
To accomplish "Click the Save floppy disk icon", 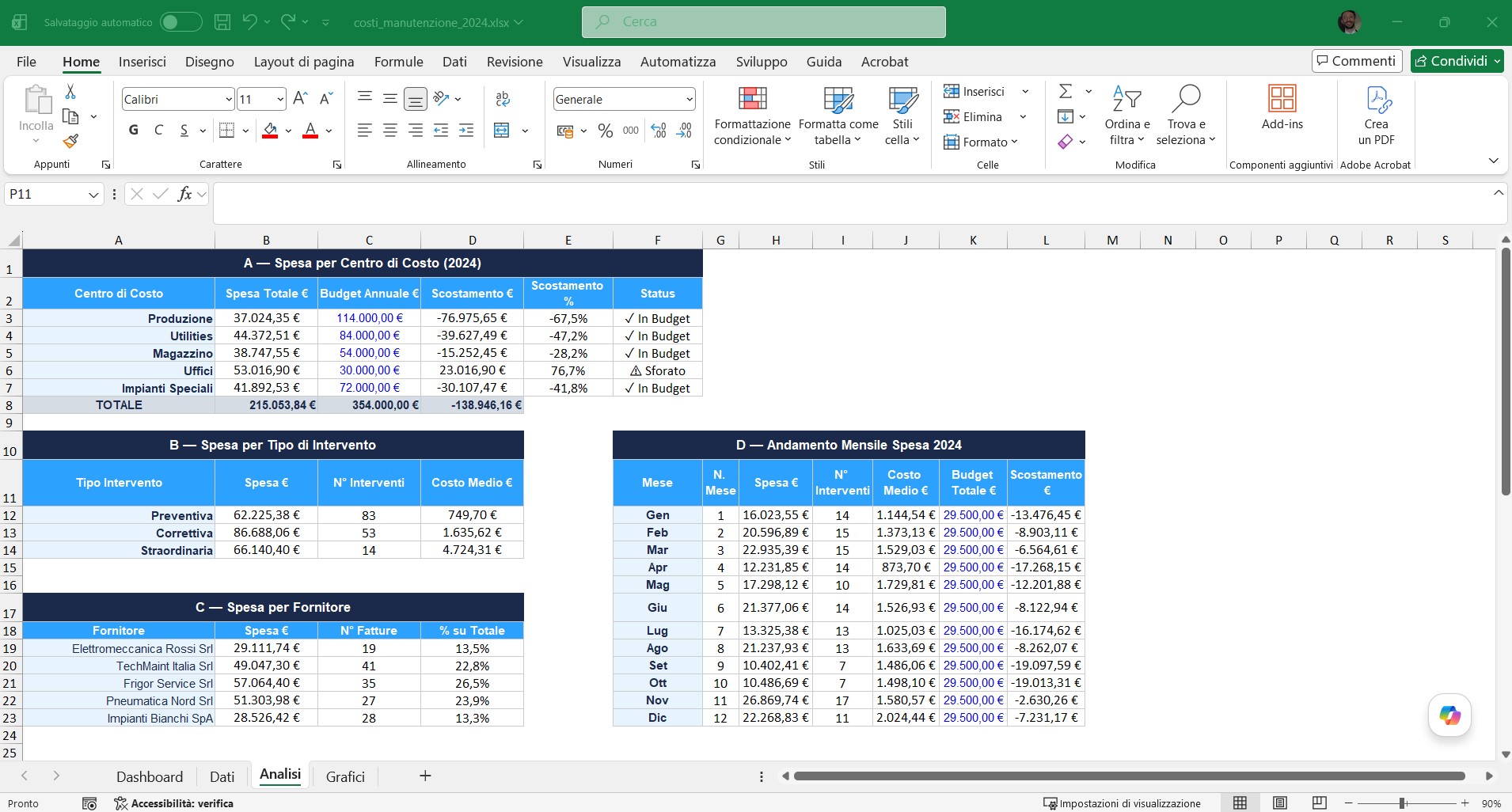I will coord(222,22).
